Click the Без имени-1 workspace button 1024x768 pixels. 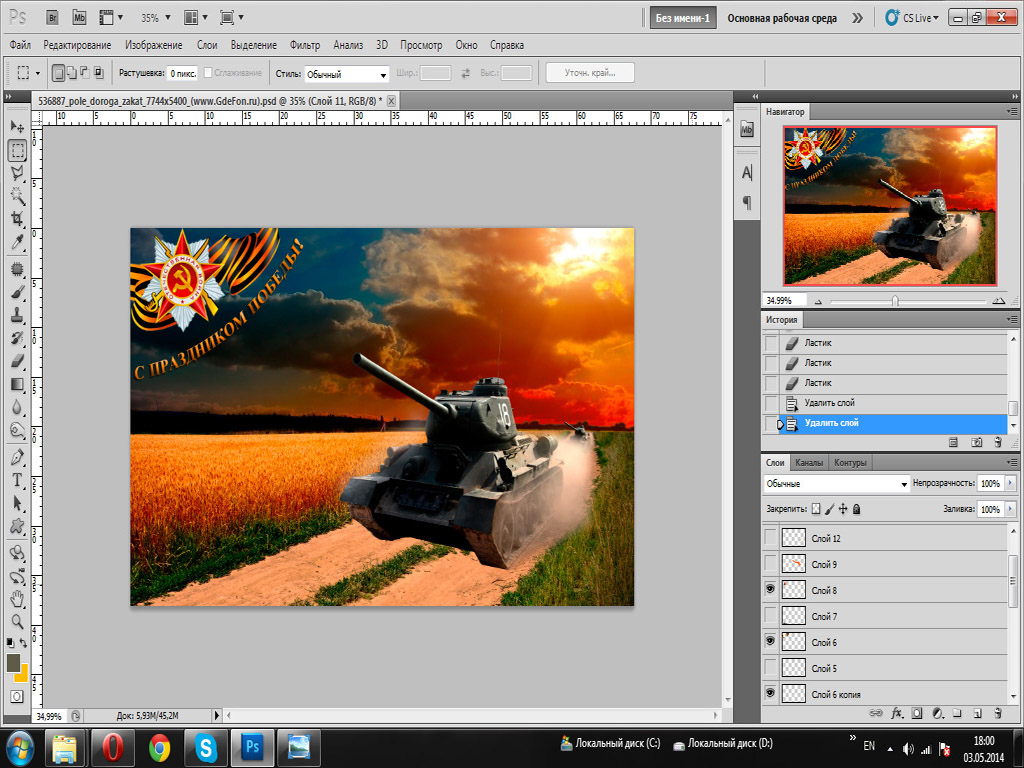[x=683, y=18]
